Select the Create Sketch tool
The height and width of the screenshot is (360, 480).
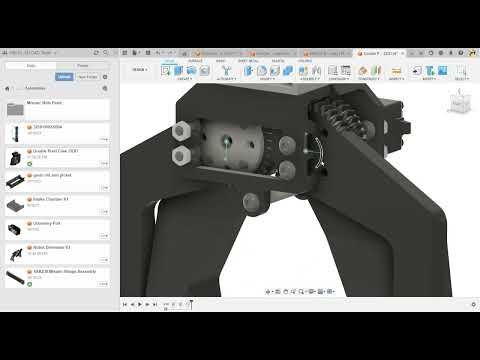pos(166,70)
